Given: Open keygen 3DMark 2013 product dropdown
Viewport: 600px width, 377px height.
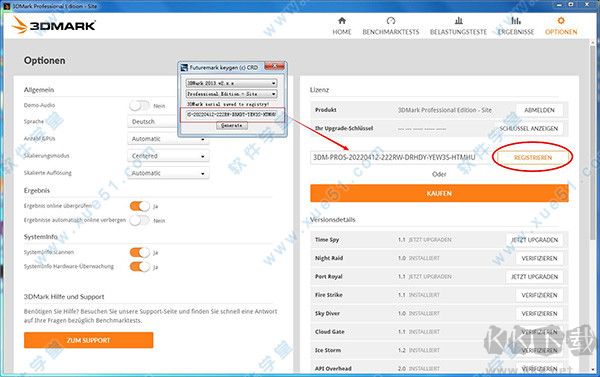Looking at the screenshot, I should 231,83.
